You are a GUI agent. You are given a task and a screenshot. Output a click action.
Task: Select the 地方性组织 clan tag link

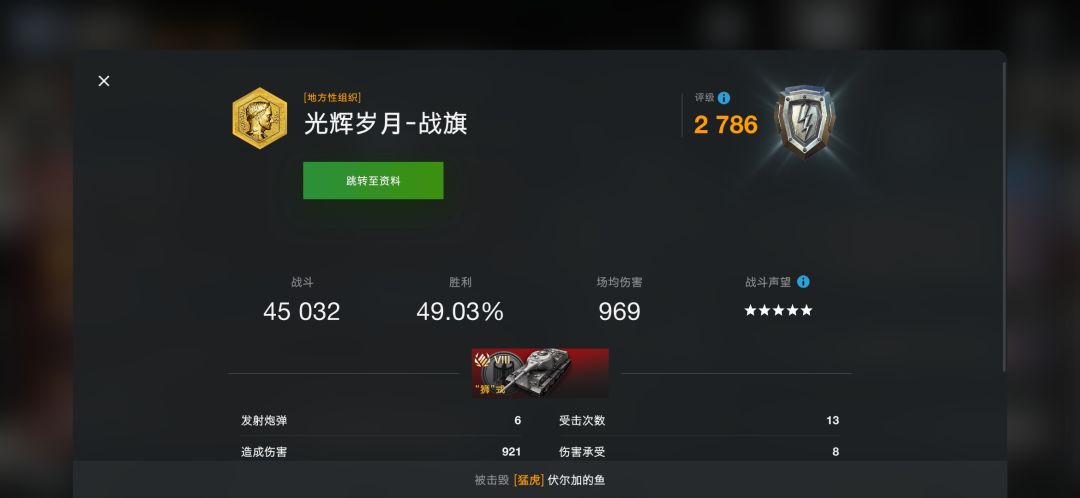coord(332,98)
